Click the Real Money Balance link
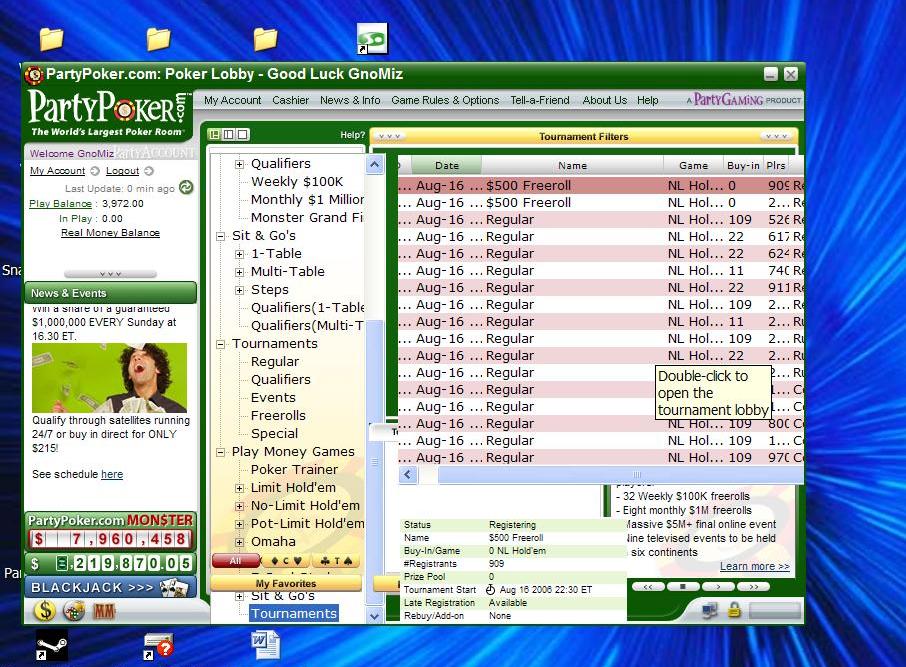906x667 pixels. coord(110,233)
